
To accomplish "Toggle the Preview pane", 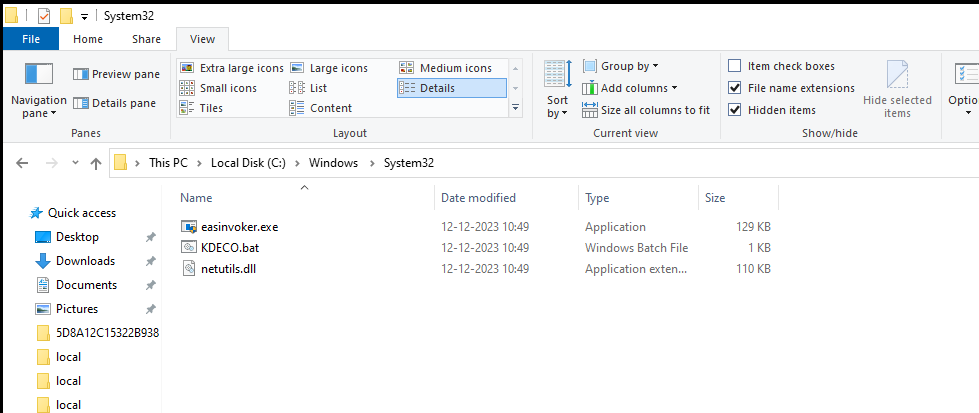I will (116, 74).
